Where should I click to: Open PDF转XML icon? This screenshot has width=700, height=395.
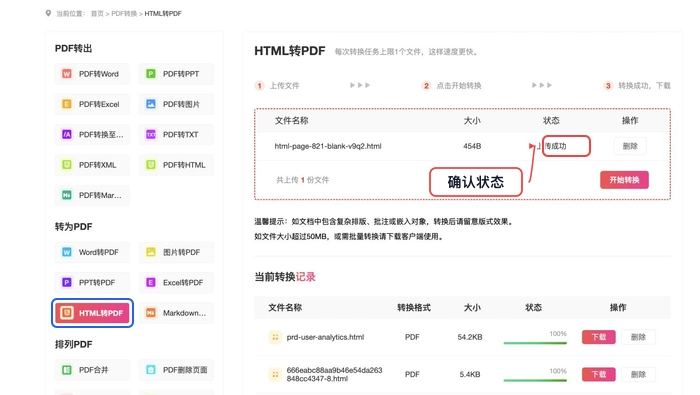[x=67, y=165]
